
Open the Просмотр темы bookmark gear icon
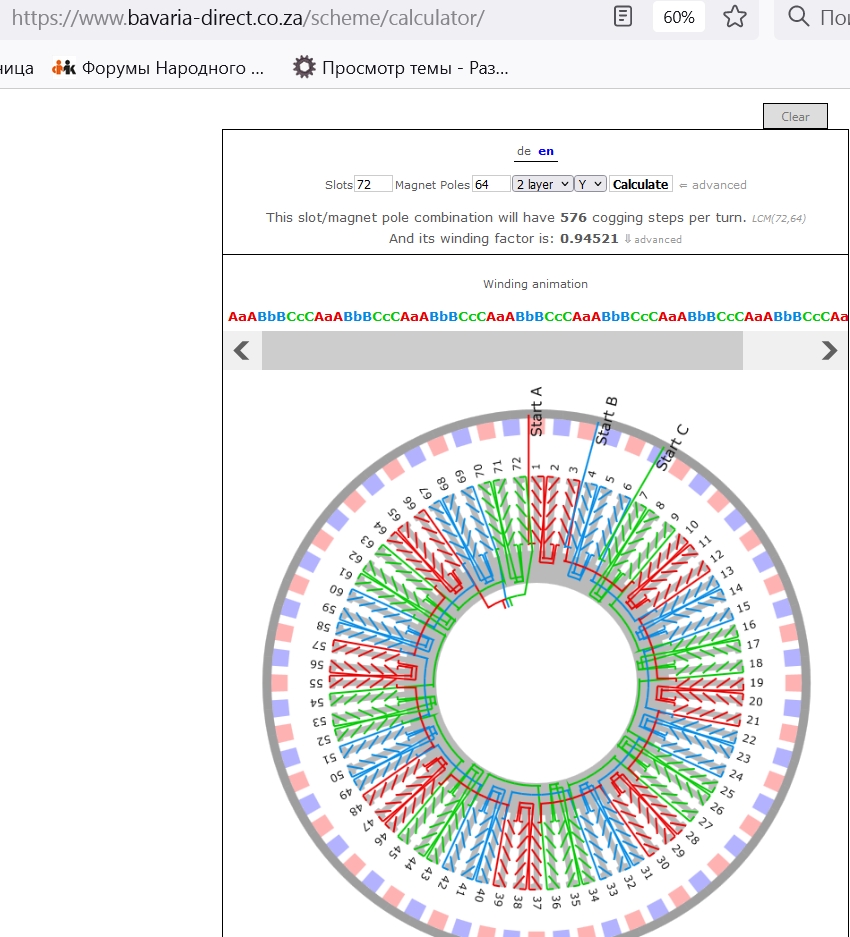pyautogui.click(x=303, y=68)
